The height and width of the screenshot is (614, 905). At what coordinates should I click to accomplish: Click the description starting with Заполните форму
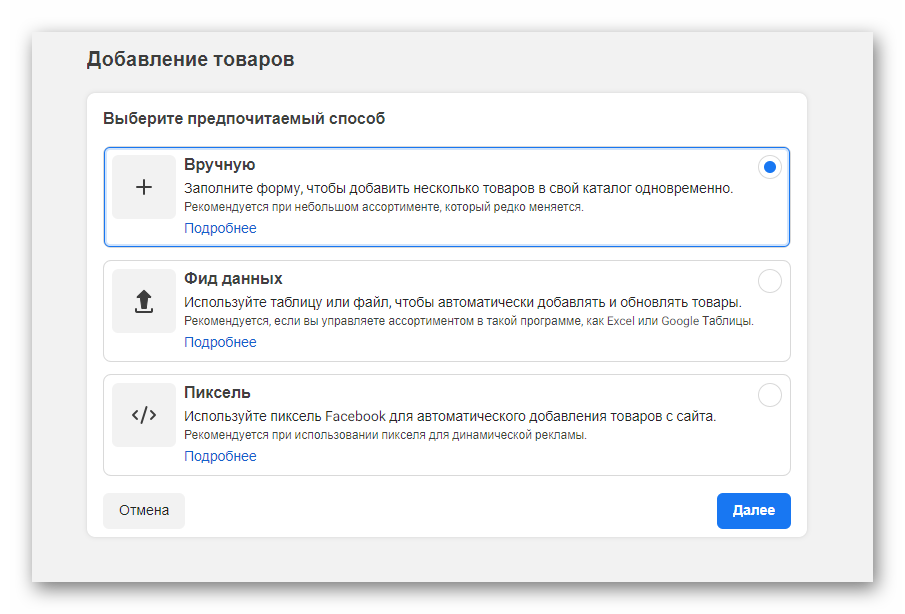tap(458, 188)
